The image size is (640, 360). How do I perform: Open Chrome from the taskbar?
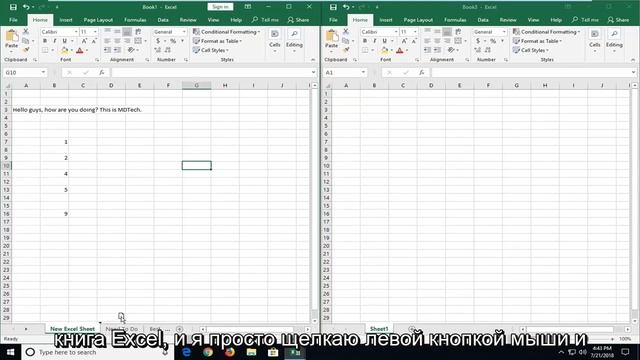tap(208, 352)
